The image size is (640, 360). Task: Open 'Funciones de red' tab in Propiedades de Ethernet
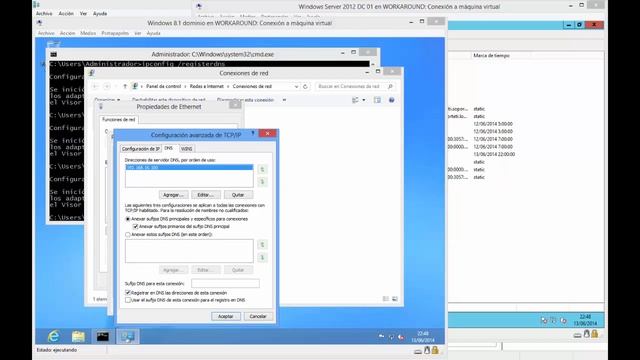118,120
